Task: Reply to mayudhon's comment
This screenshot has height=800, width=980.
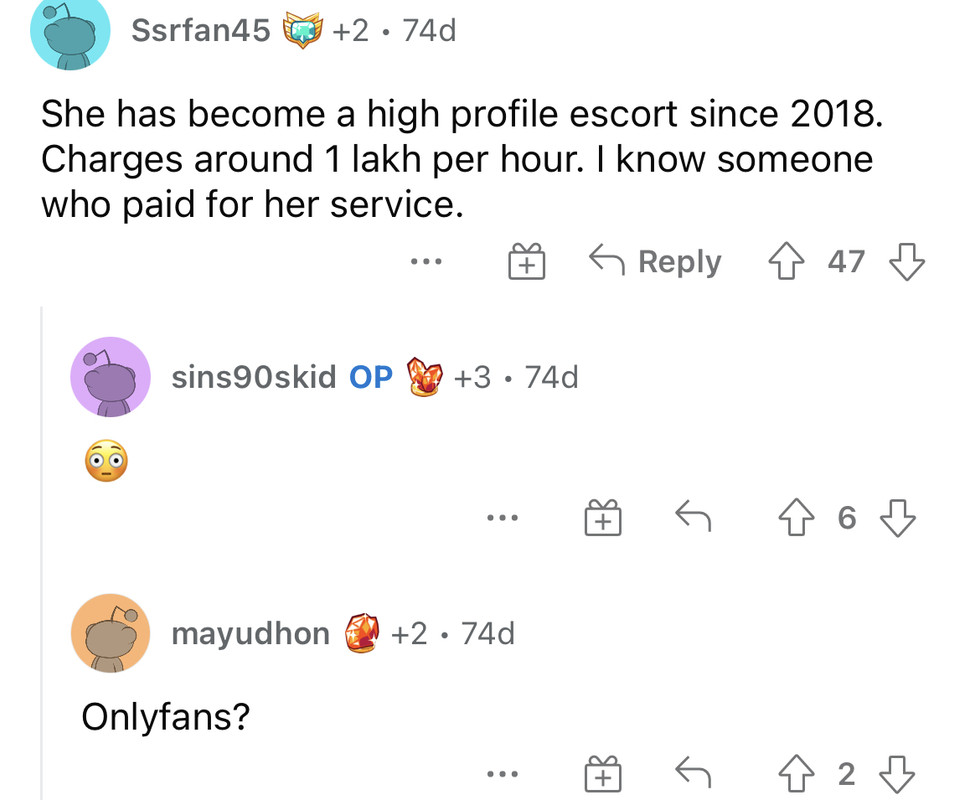Action: tap(692, 773)
